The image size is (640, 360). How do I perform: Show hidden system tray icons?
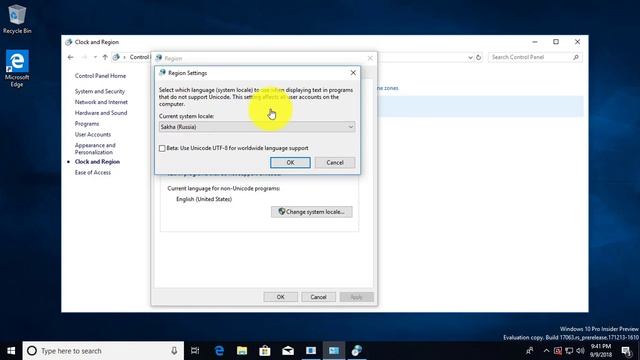pyautogui.click(x=547, y=351)
